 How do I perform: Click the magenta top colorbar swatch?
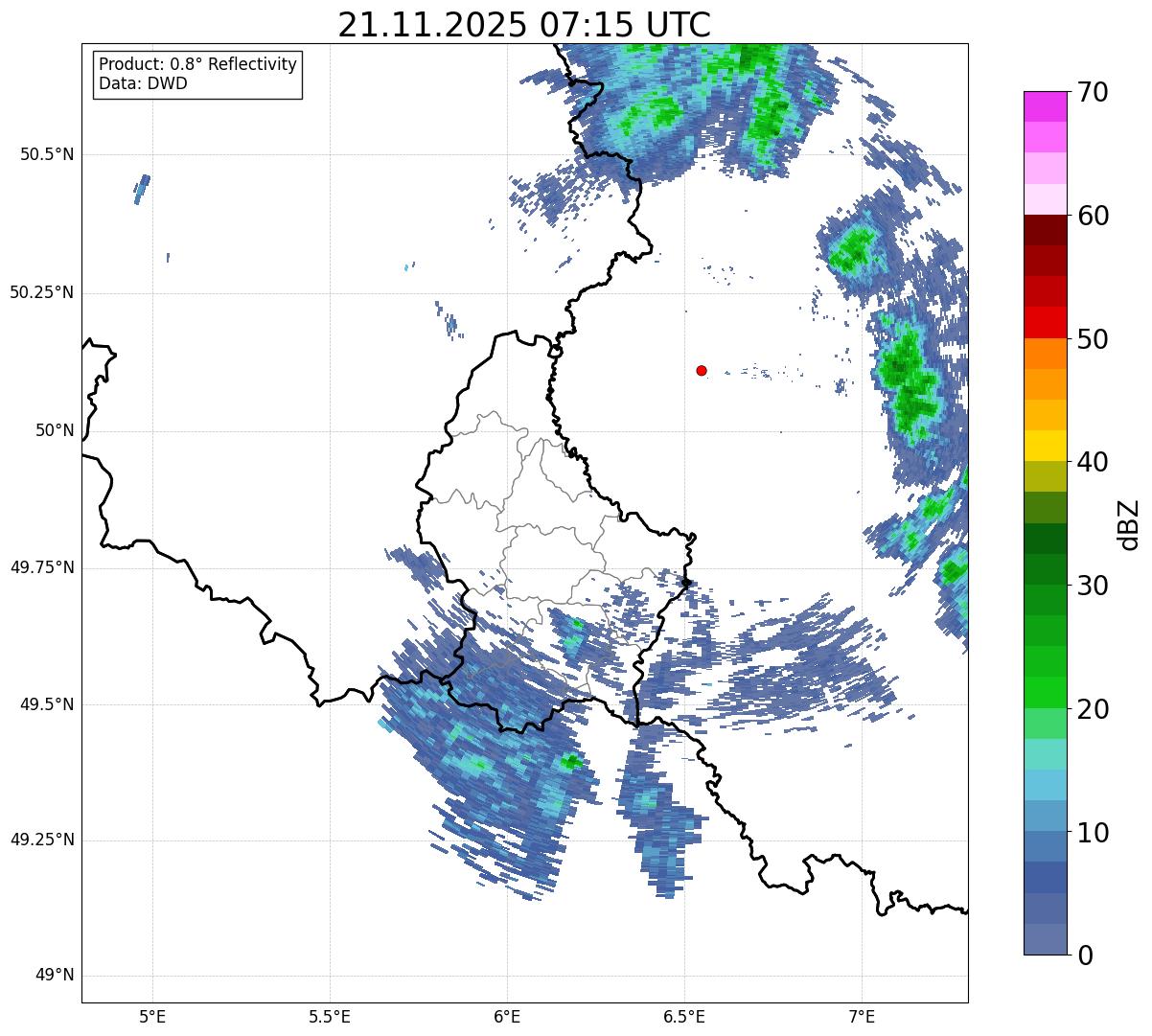coord(1046,106)
